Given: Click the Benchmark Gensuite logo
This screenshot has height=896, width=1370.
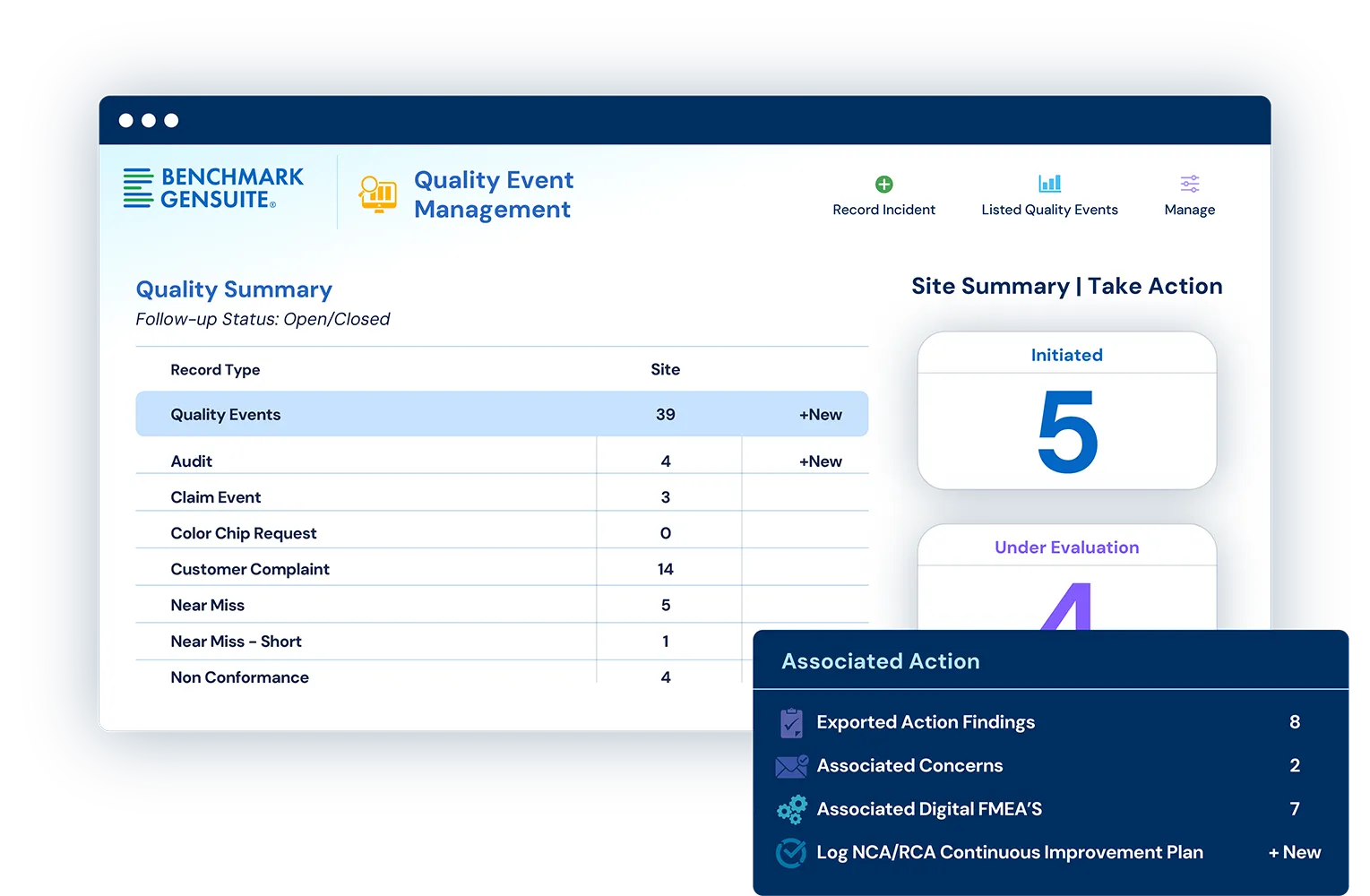Looking at the screenshot, I should [x=213, y=188].
